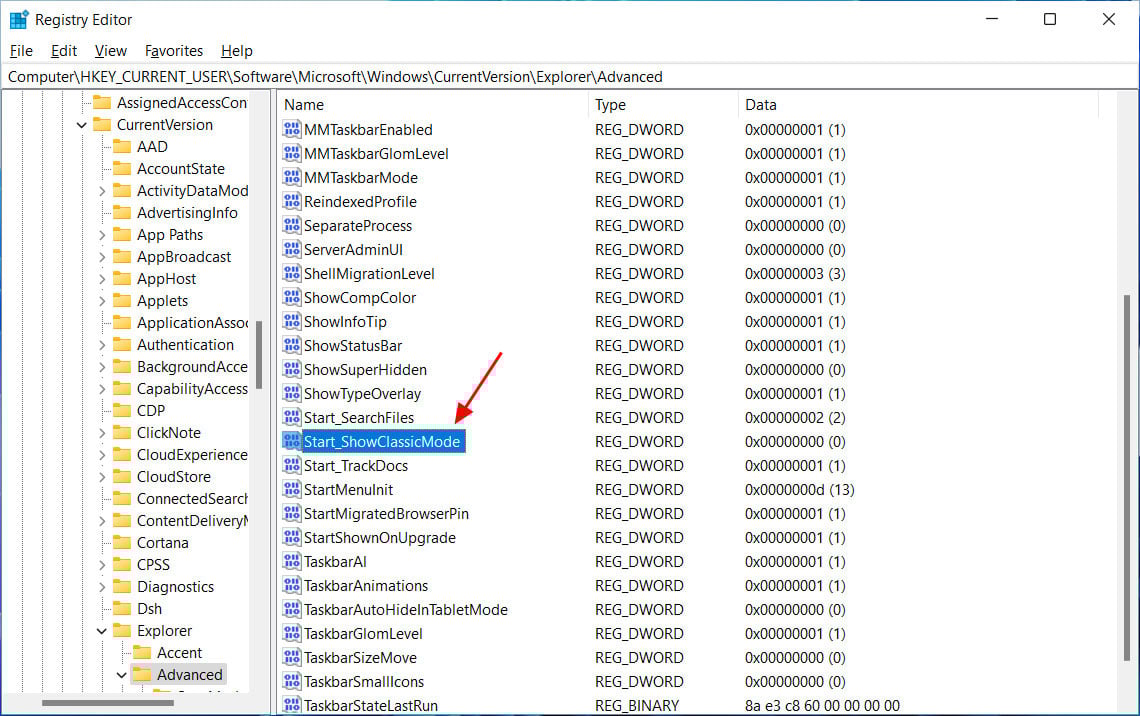
Task: Open the Edit menu
Action: point(64,51)
